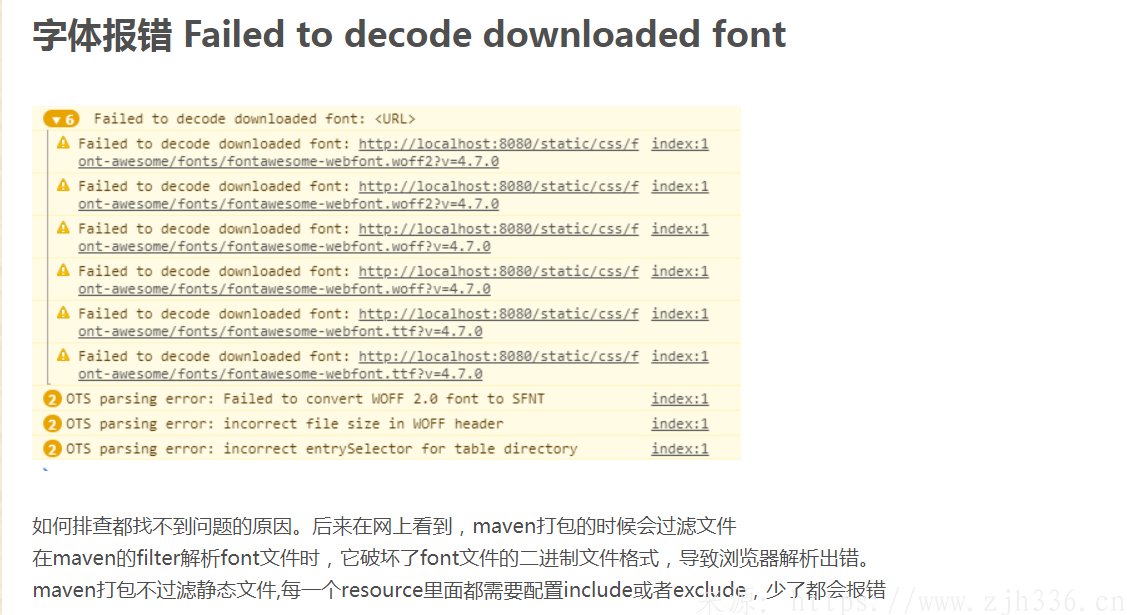The width and height of the screenshot is (1127, 615).
Task: Click the orange 6 badge in the console header
Action: click(62, 119)
